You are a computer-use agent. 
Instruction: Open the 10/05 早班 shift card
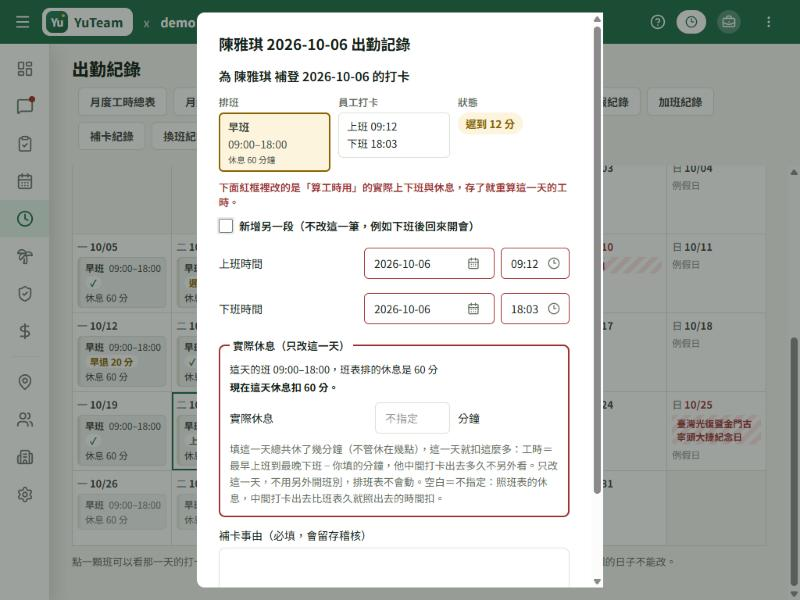122,283
